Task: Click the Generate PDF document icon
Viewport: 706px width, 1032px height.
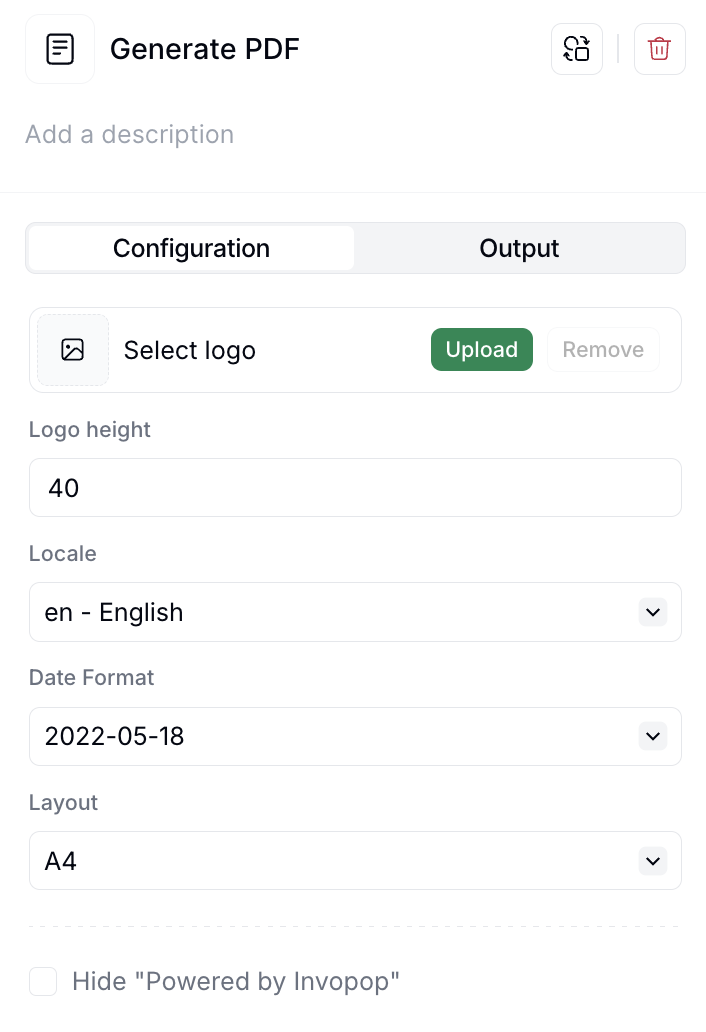Action: click(59, 48)
